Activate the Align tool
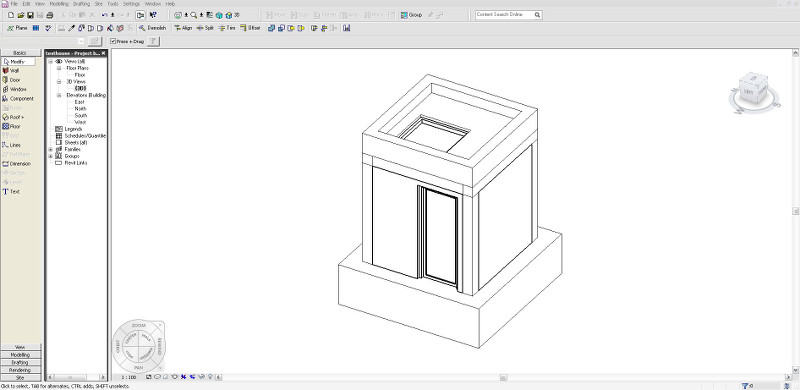Viewport: 800px width, 390px height. click(183, 28)
